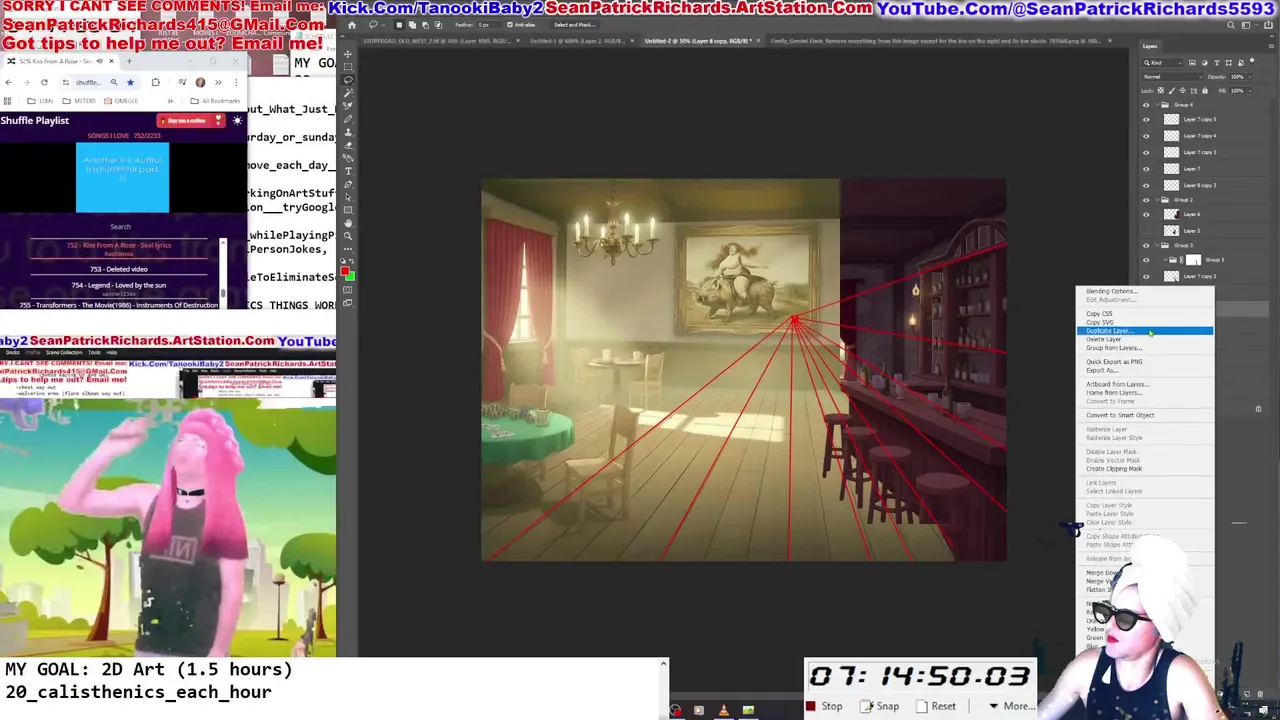Image resolution: width=1280 pixels, height=720 pixels.
Task: Select the Type tool
Action: click(348, 171)
